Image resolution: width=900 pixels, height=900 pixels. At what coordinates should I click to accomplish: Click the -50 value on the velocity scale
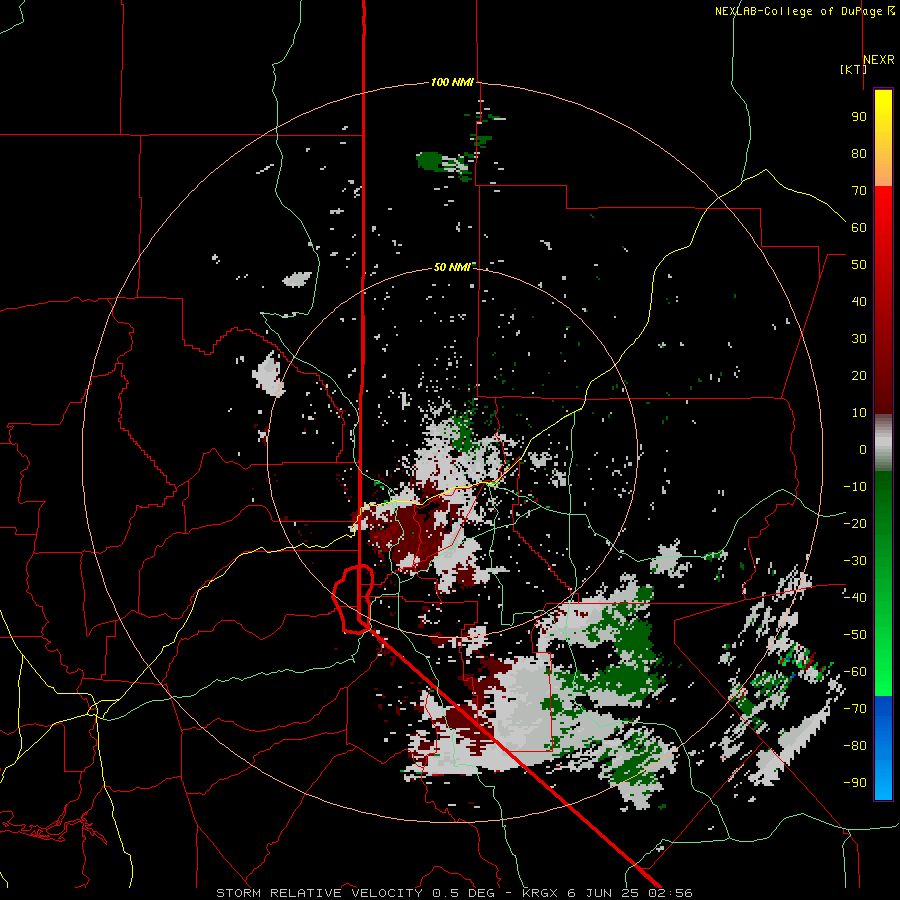click(x=855, y=635)
